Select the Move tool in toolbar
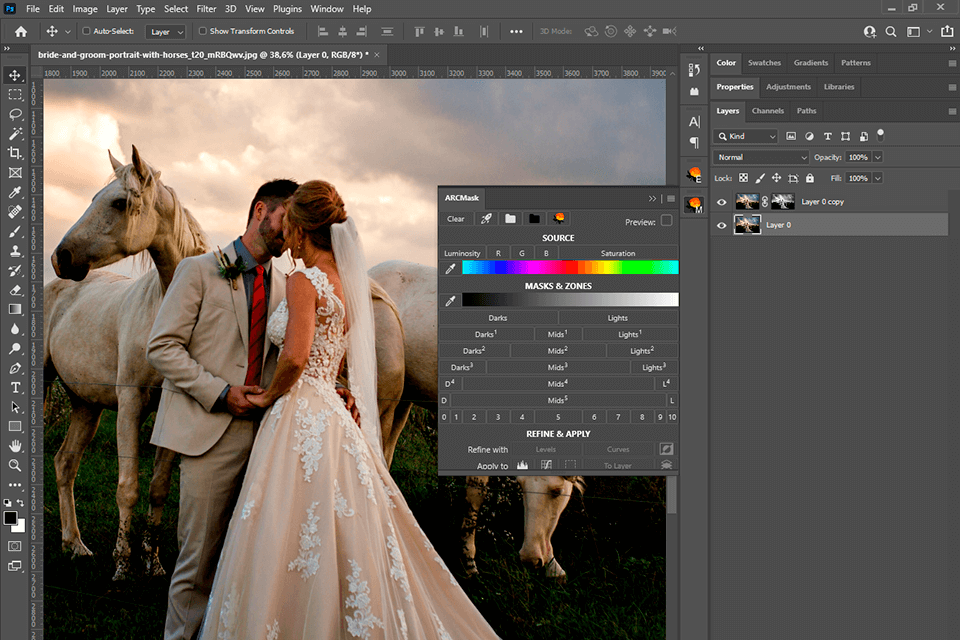Screen dimensions: 960x640 [x=15, y=75]
